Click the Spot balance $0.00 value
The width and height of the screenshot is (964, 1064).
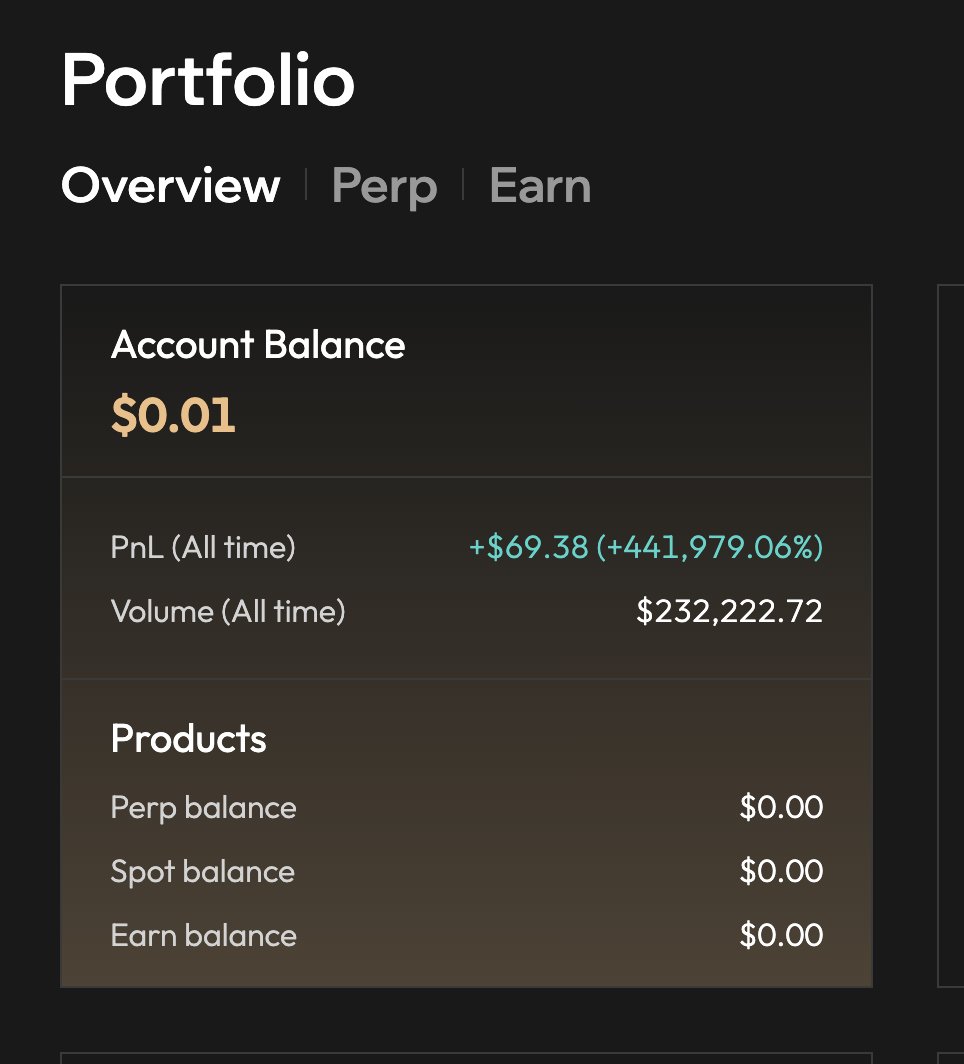coord(781,871)
